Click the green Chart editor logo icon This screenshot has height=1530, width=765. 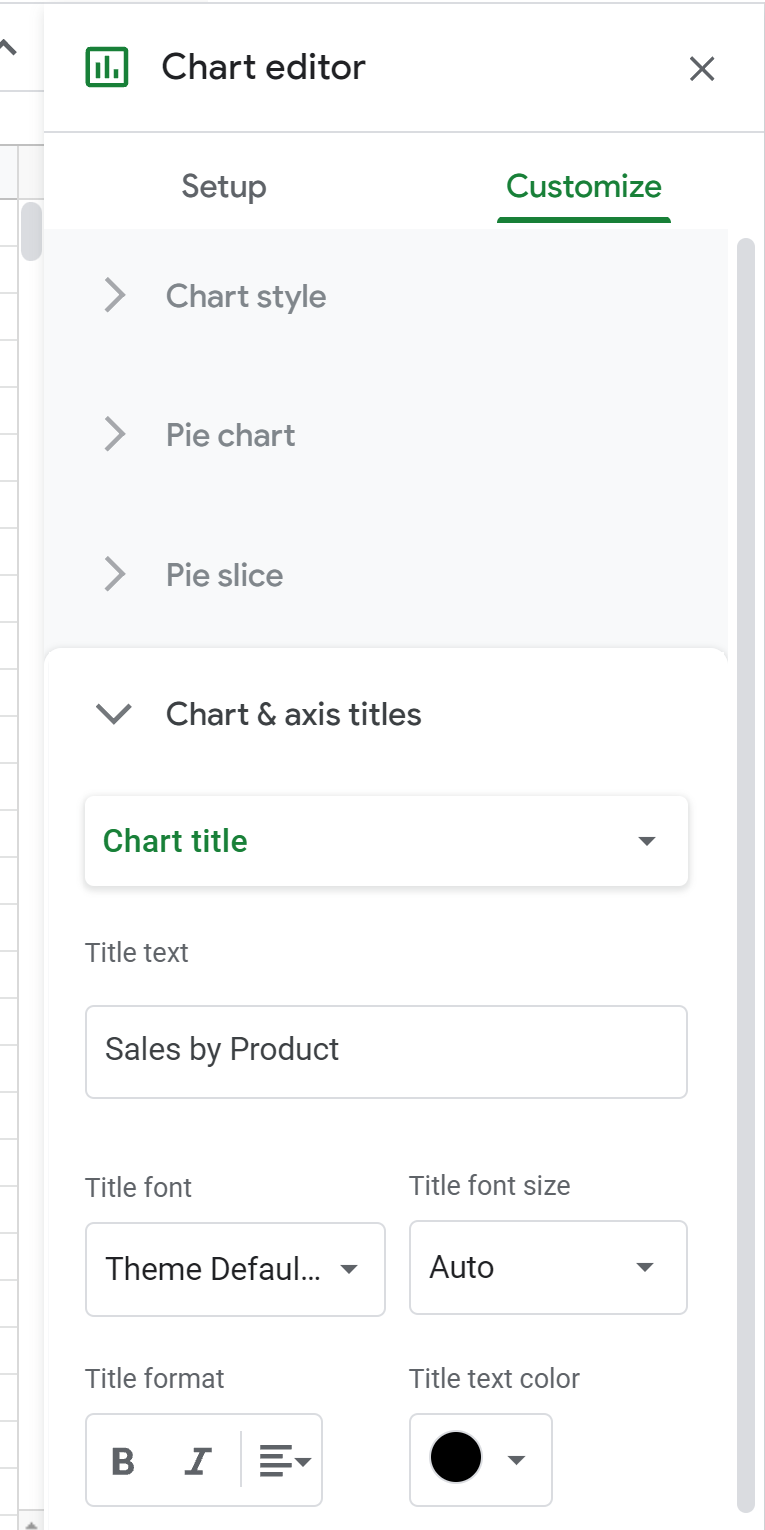click(107, 67)
